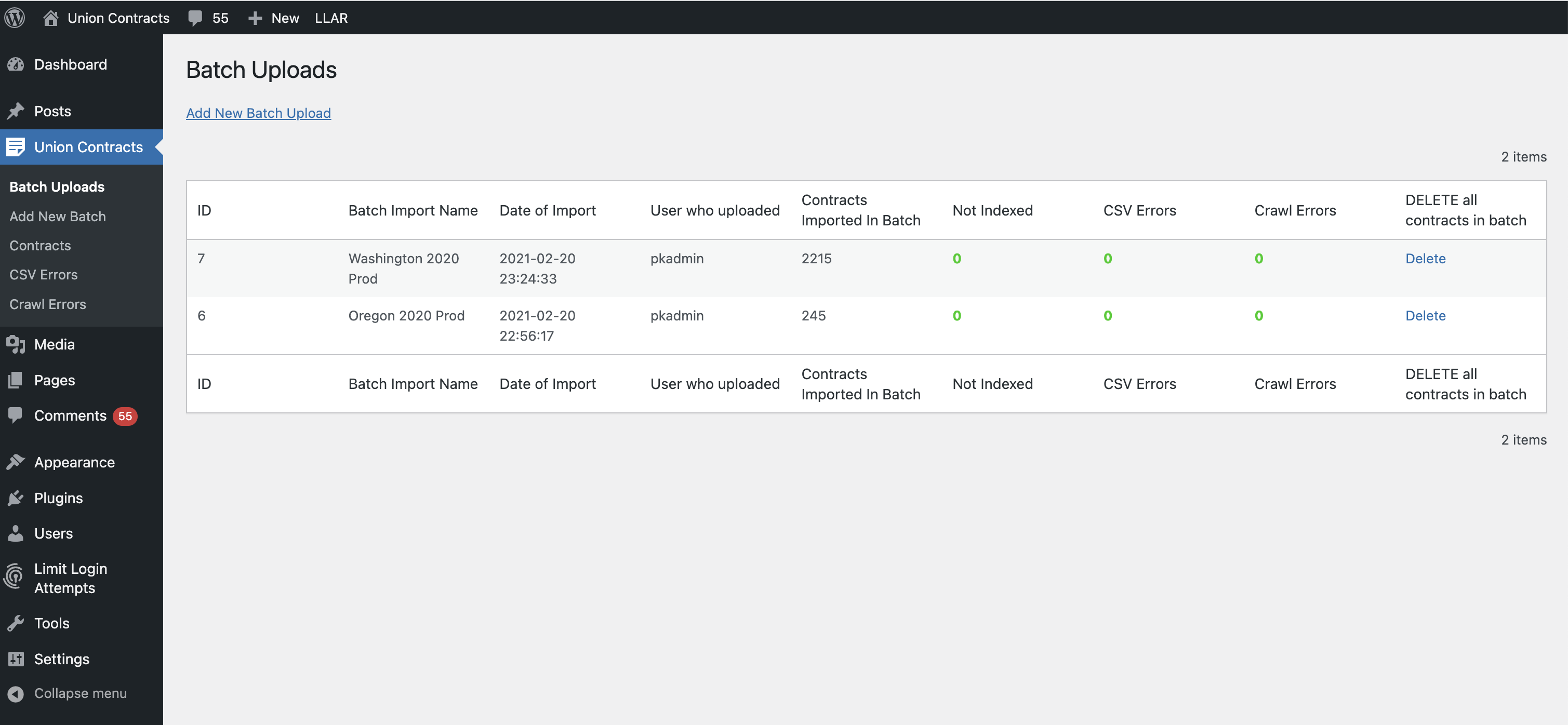Click the 2215 contracts imported value
The height and width of the screenshot is (725, 1568).
tap(816, 259)
